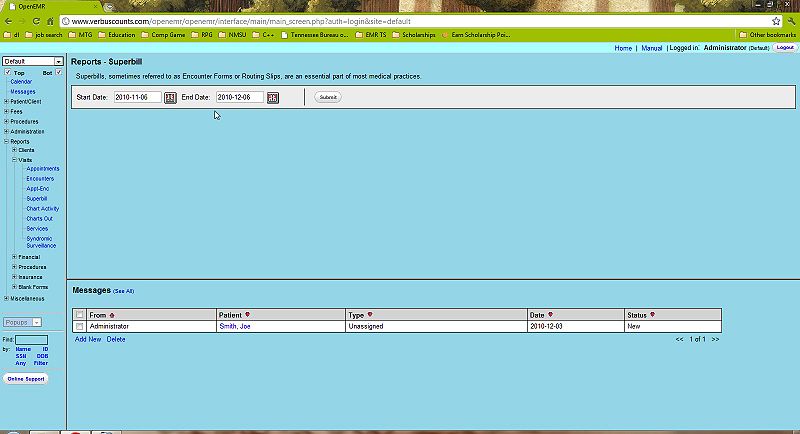Screen dimensions: 800x434
Task: Open the Comp Game bookmark folder
Action: tap(163, 35)
